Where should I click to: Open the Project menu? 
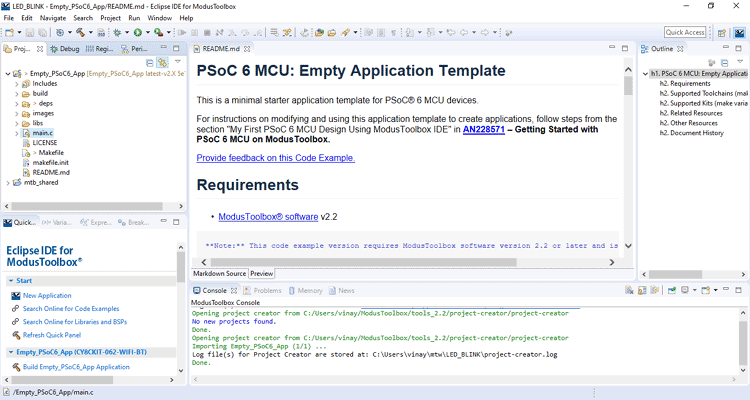(110, 18)
